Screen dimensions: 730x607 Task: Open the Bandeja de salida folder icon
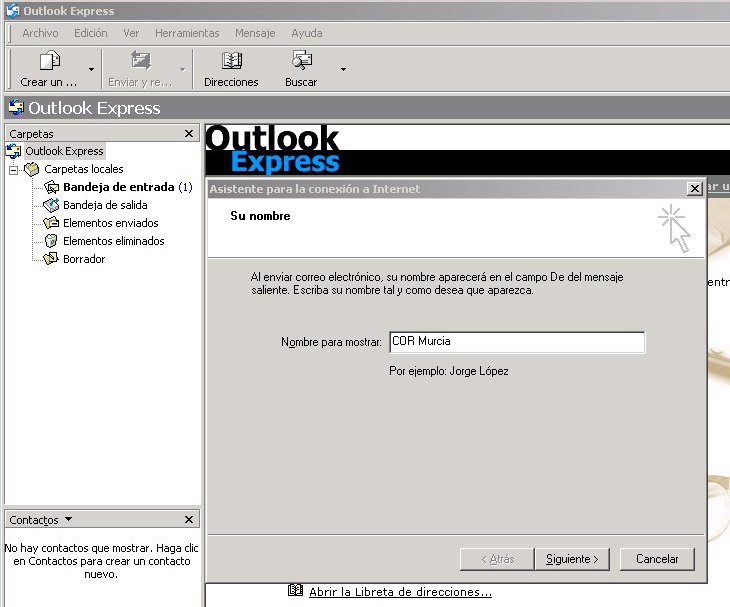51,205
